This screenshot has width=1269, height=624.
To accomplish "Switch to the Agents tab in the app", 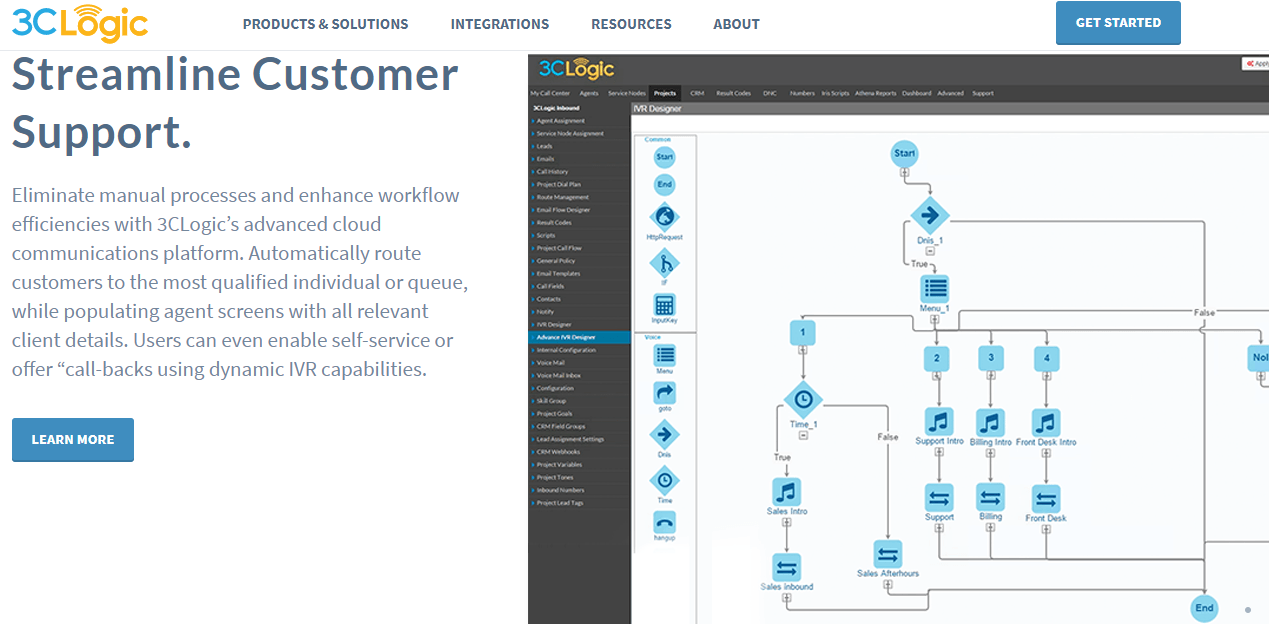I will coord(589,93).
